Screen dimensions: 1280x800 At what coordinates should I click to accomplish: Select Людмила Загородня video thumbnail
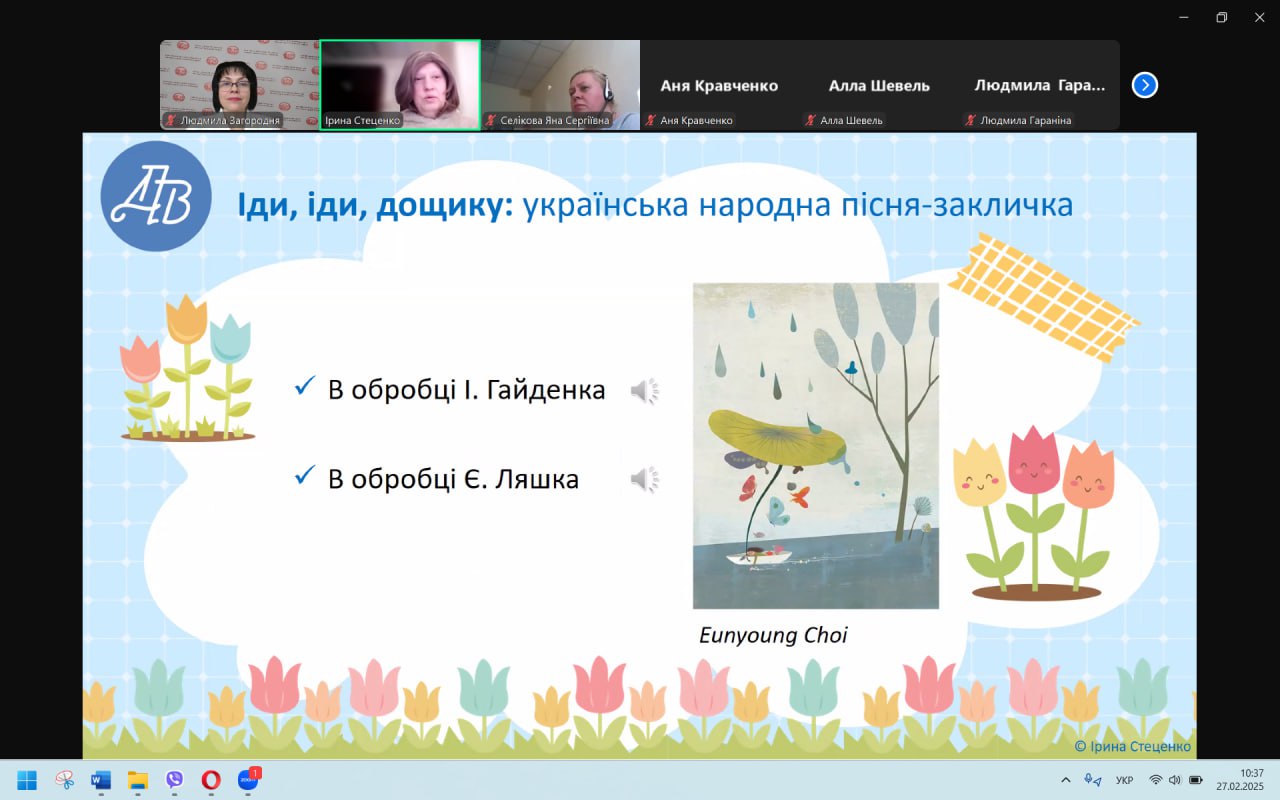[240, 85]
